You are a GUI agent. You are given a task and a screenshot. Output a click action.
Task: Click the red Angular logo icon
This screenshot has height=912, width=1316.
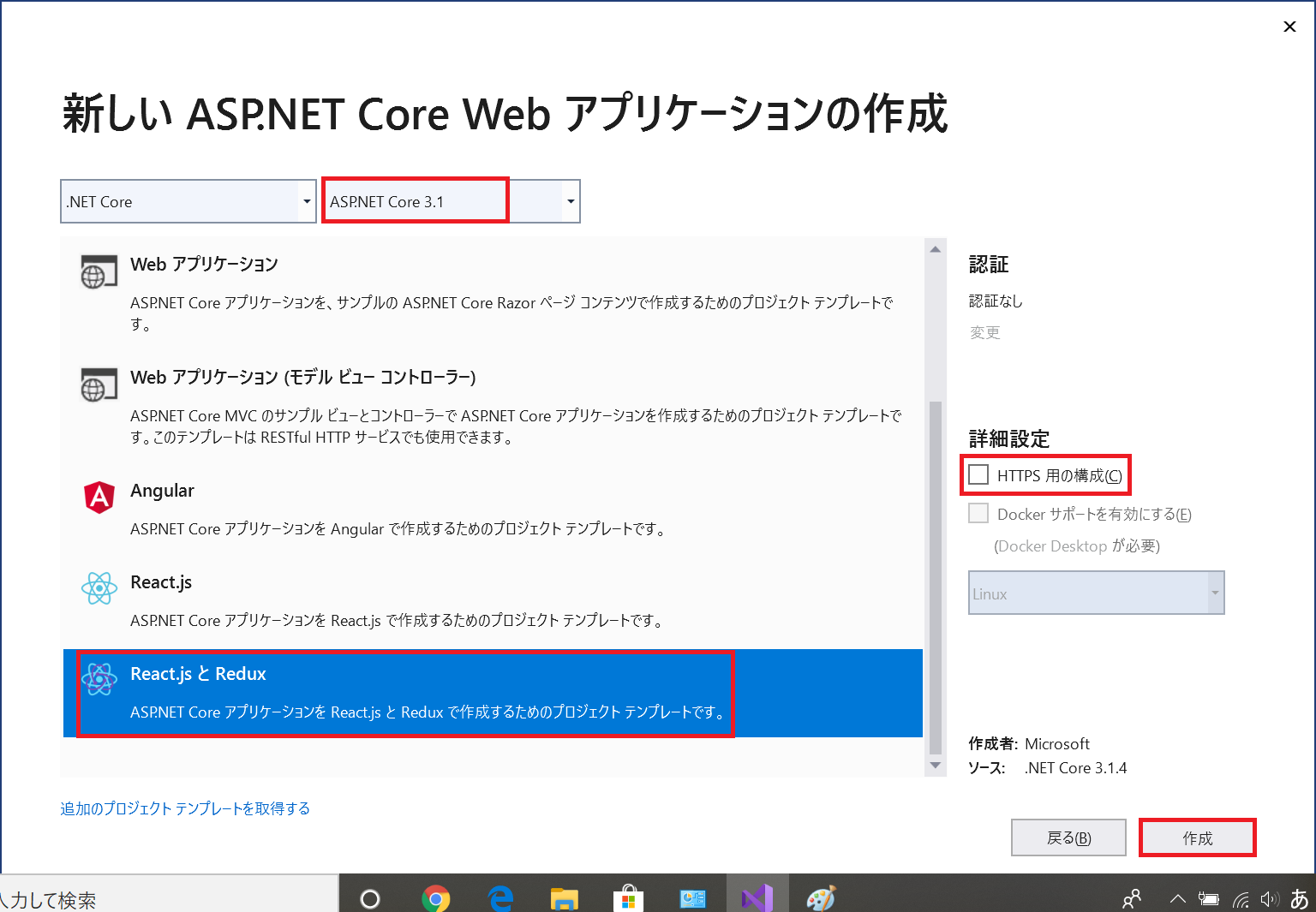(x=99, y=498)
